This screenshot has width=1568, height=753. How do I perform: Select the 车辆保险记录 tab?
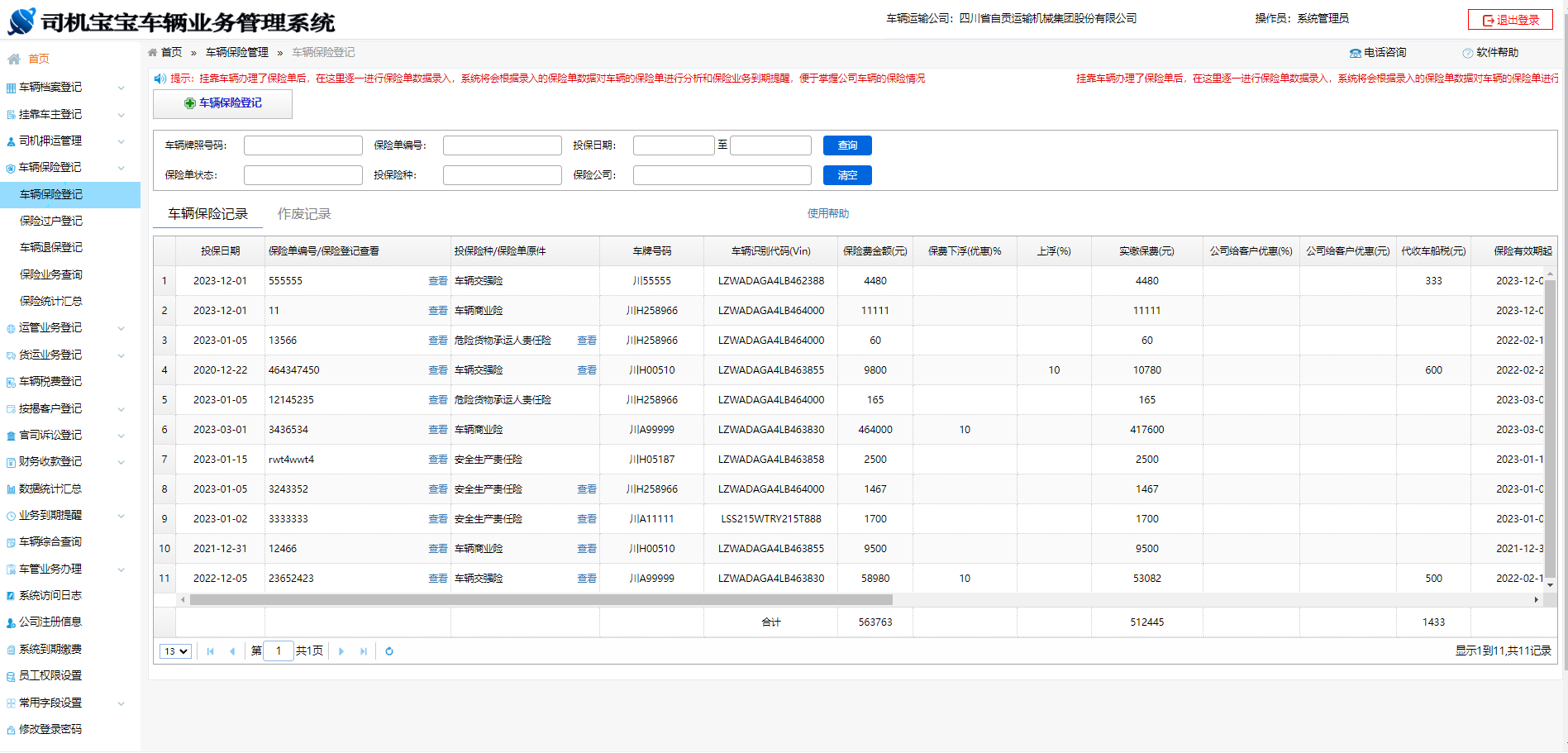coord(208,214)
